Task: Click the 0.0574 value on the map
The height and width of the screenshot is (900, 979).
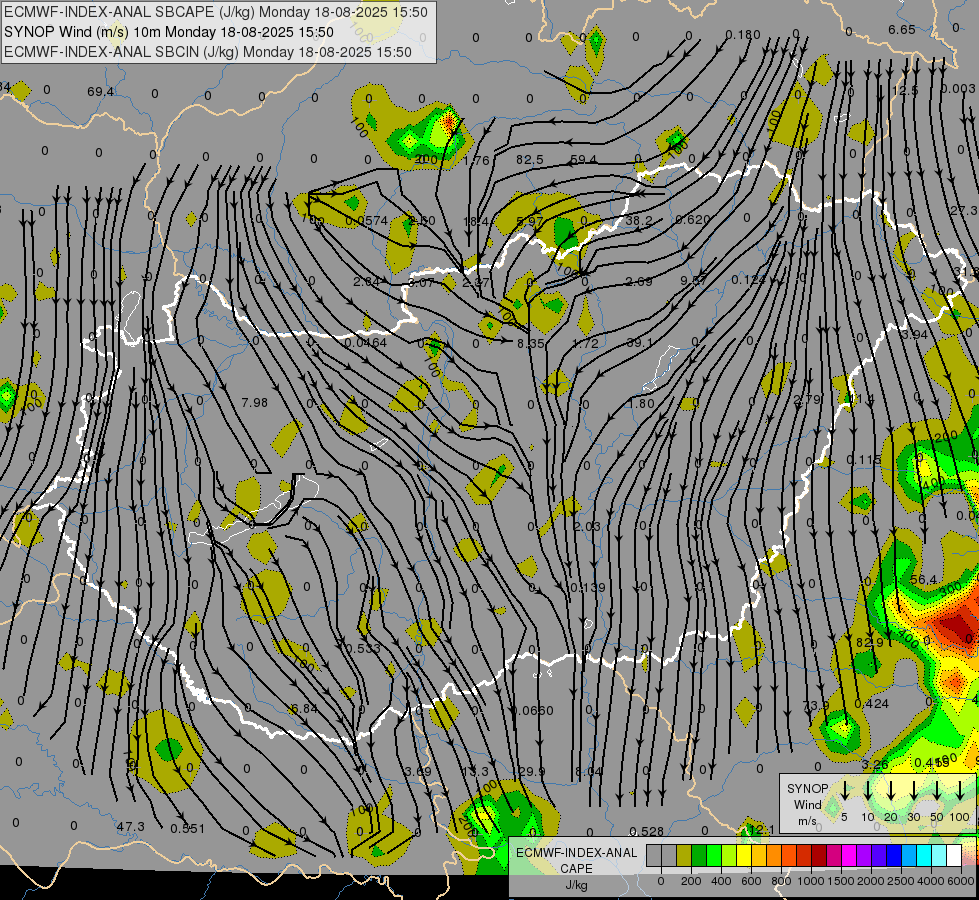Action: pyautogui.click(x=366, y=220)
